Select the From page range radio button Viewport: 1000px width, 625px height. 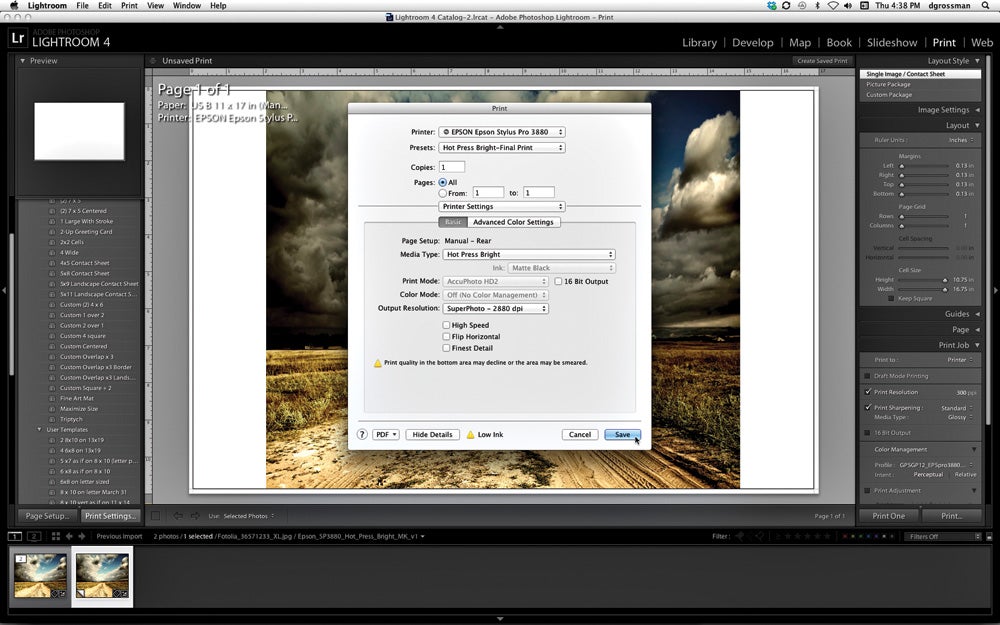[443, 193]
